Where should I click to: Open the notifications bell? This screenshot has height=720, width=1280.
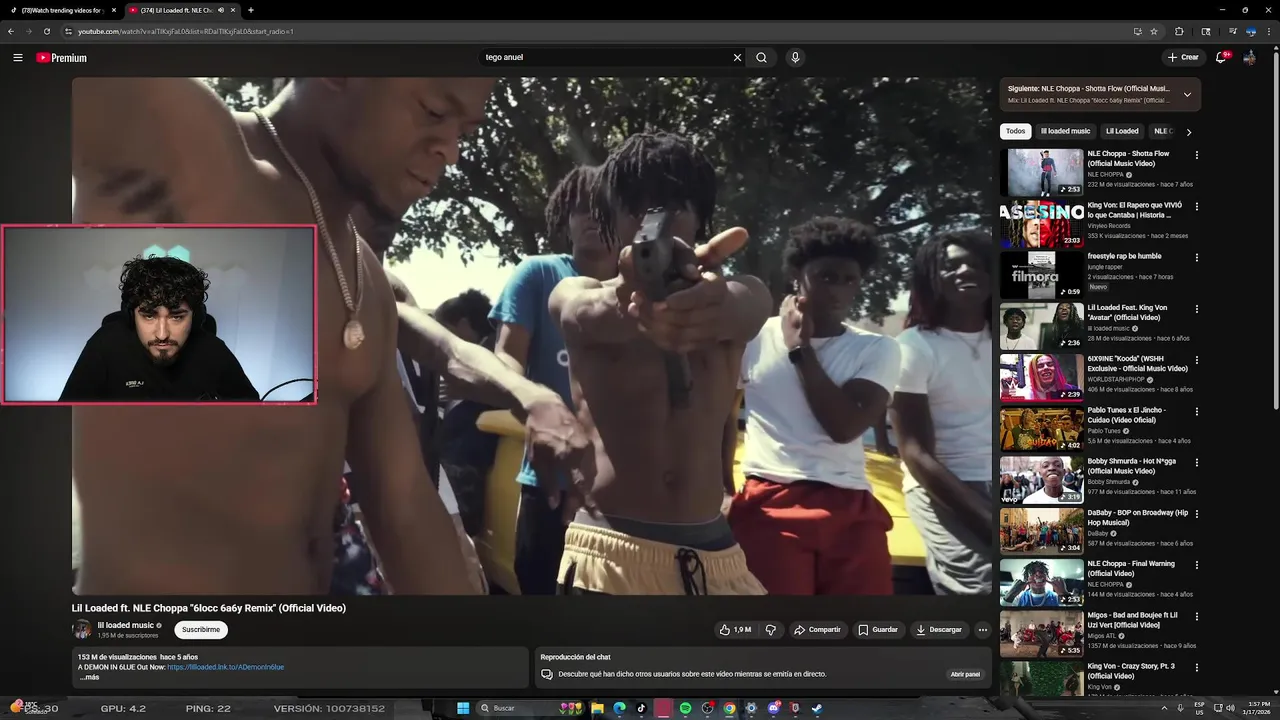pyautogui.click(x=1221, y=57)
